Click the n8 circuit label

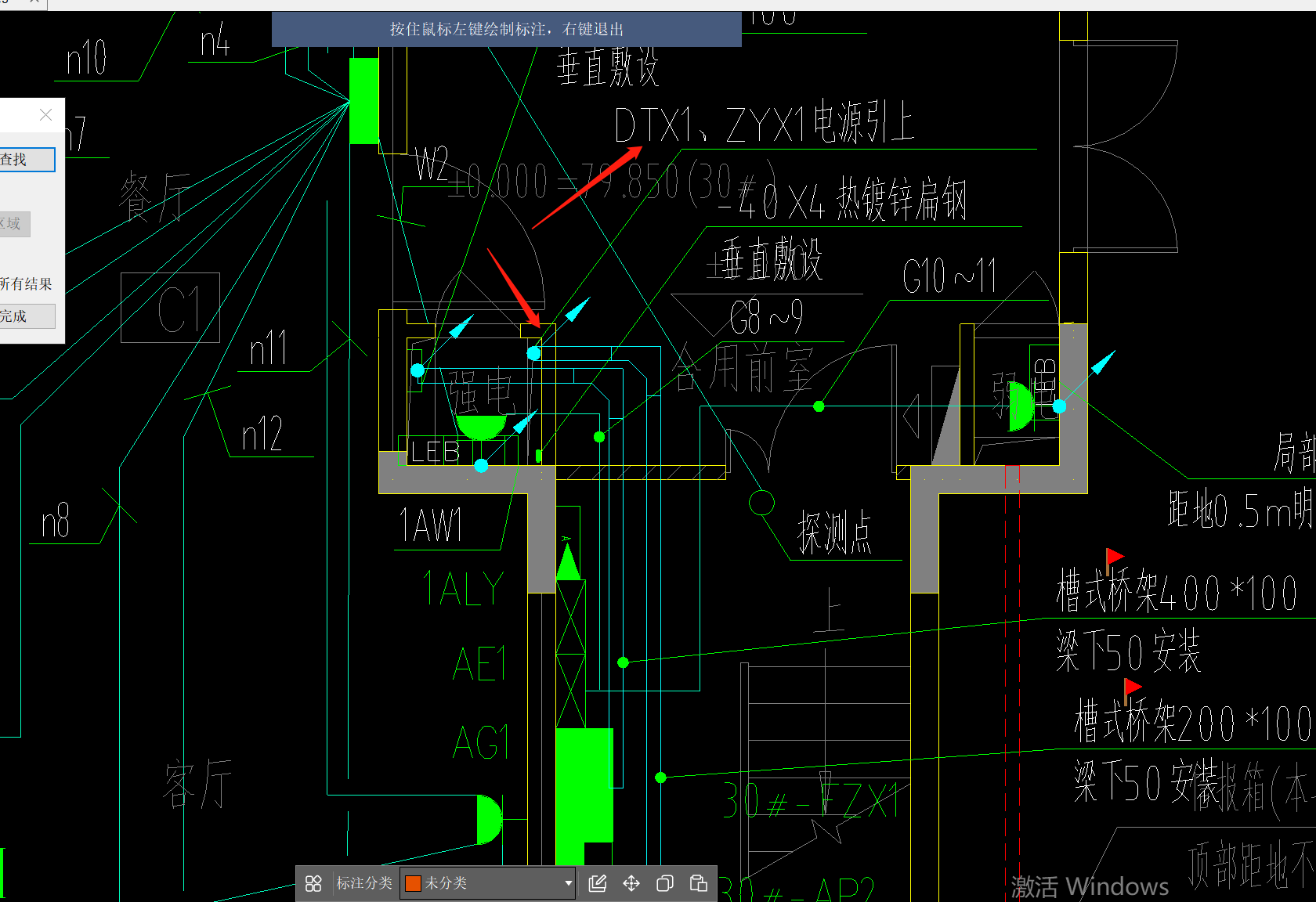[x=56, y=521]
